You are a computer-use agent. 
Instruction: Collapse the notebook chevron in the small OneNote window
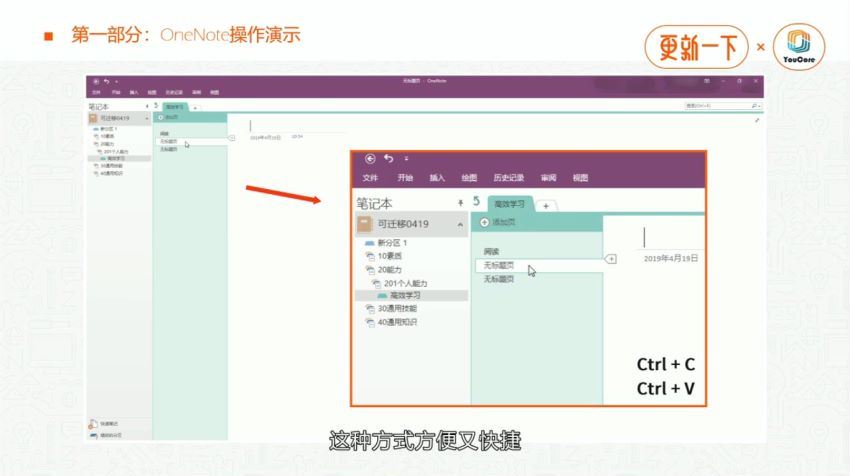(x=146, y=118)
